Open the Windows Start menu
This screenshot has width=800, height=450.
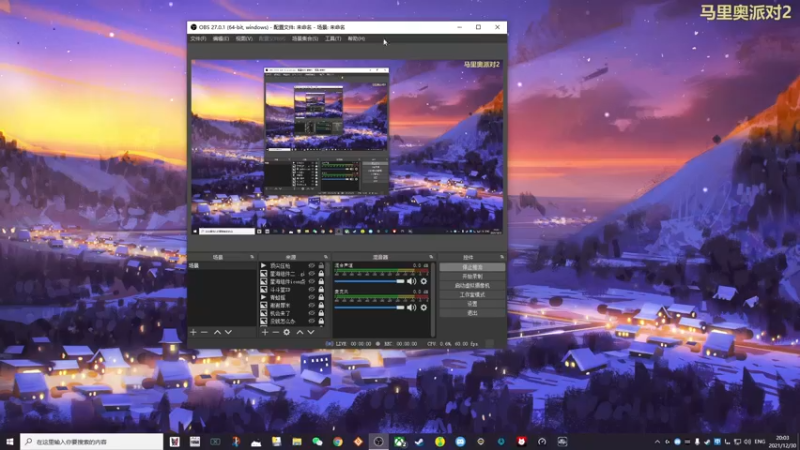10,442
